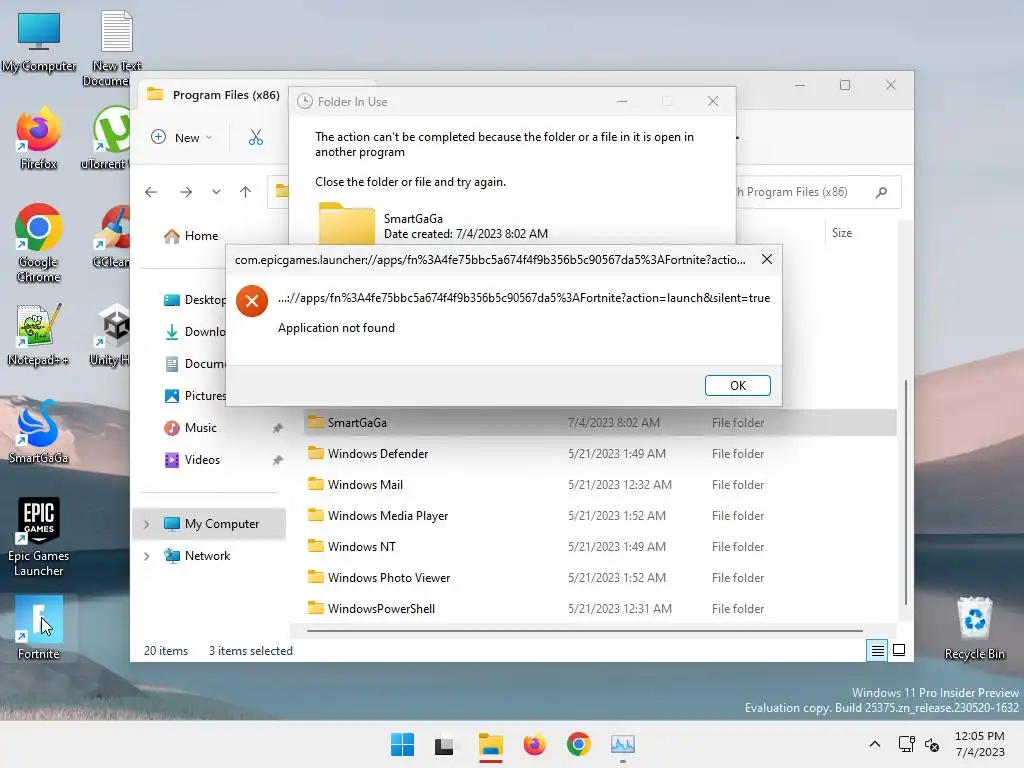Open Pictures in the navigation pane

pos(194,396)
